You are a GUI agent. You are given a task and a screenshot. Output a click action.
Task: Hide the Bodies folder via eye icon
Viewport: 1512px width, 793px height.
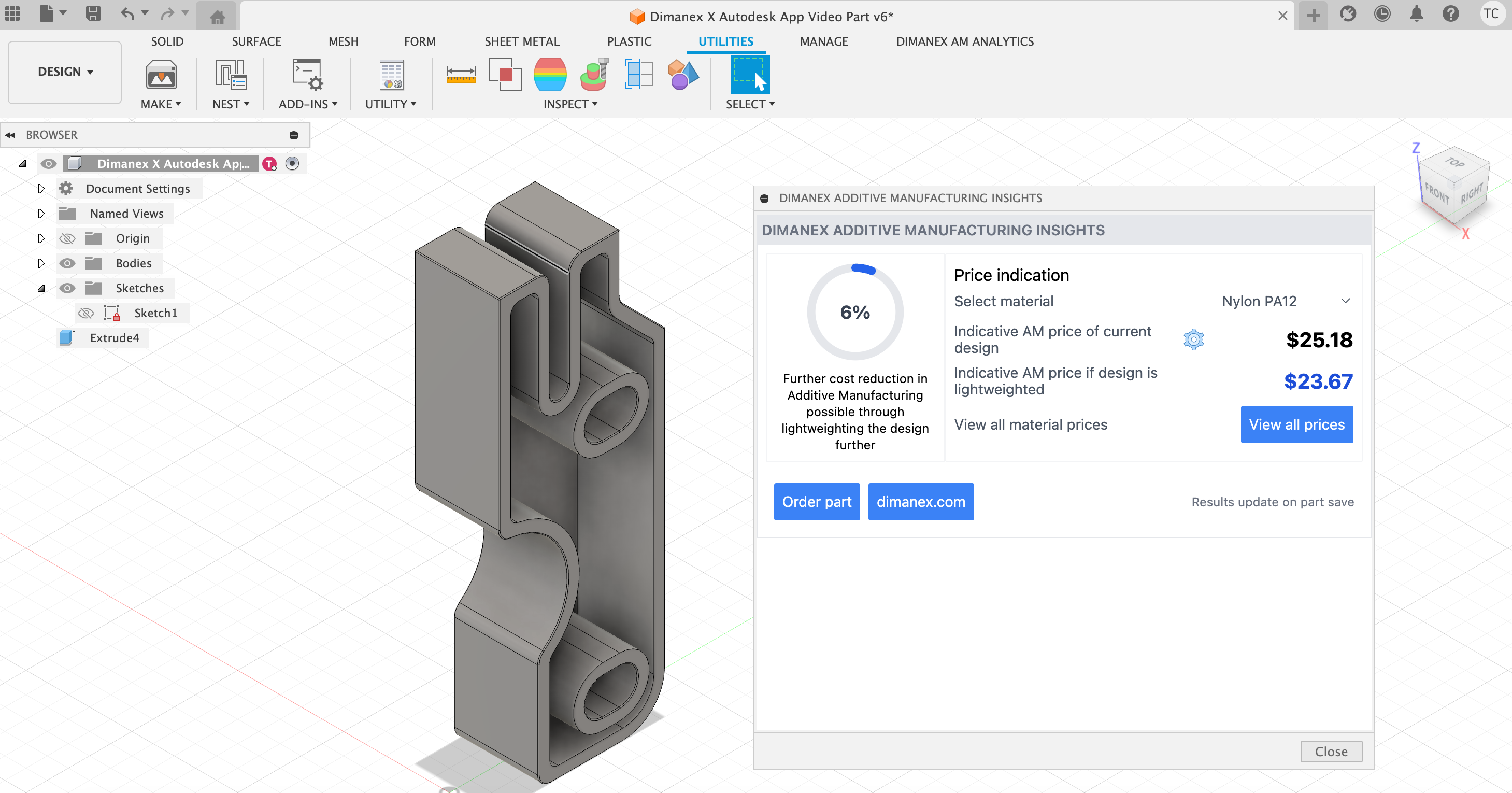(67, 263)
